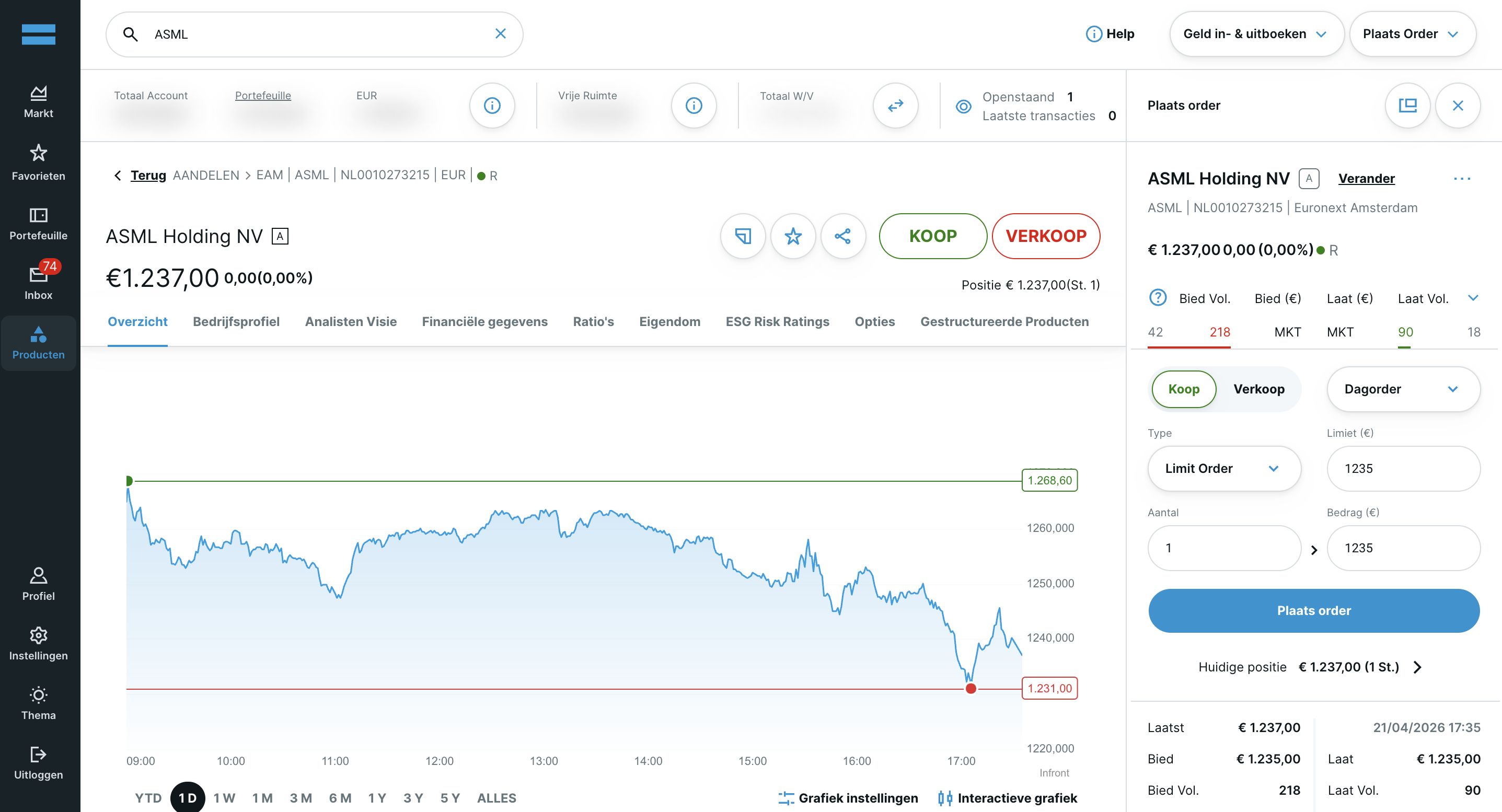Click the arrow between Aantal and Bedrag
This screenshot has width=1502, height=812.
pyautogui.click(x=1314, y=549)
